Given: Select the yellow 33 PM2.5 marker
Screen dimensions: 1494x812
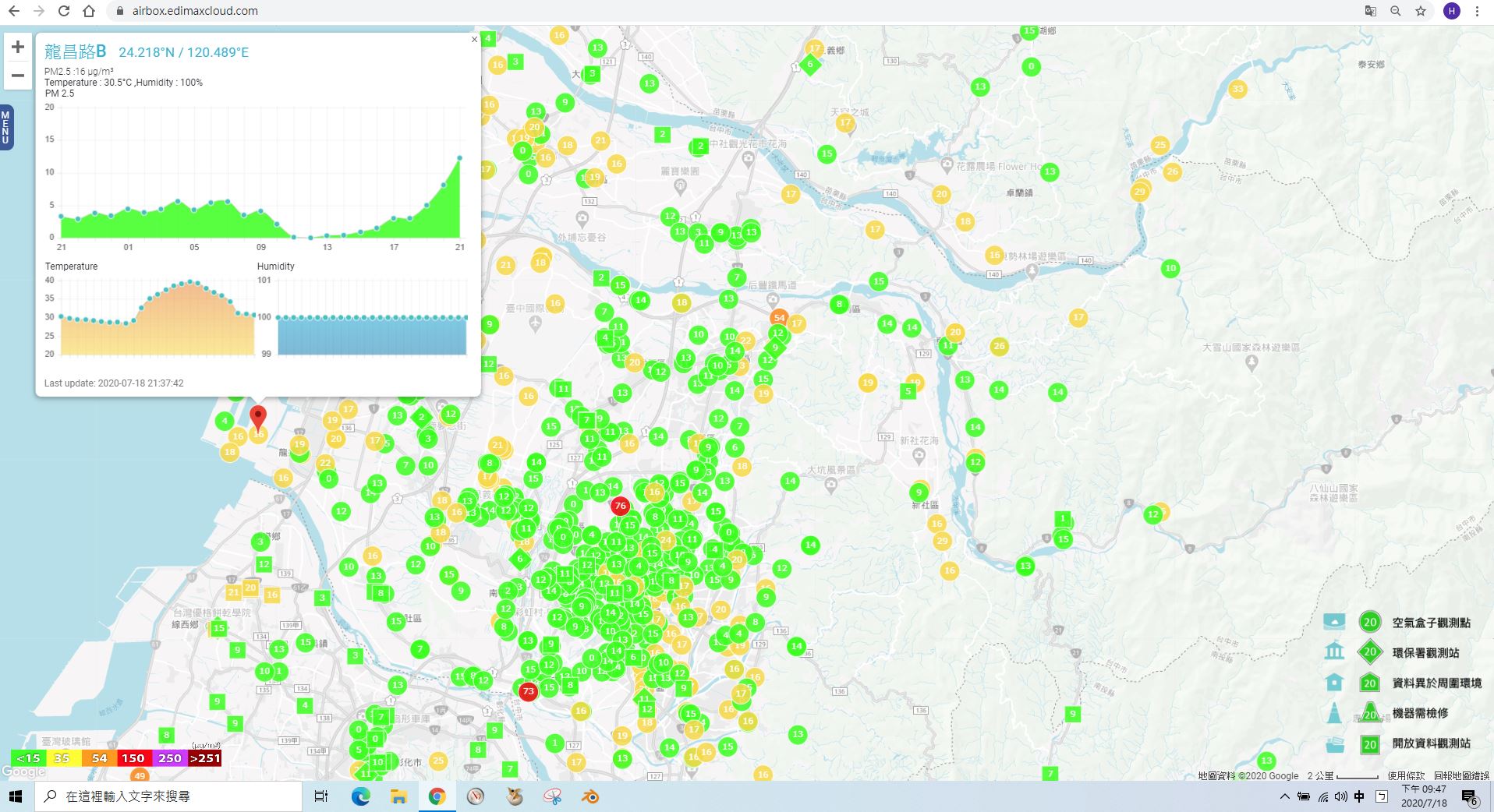Looking at the screenshot, I should tap(1237, 89).
